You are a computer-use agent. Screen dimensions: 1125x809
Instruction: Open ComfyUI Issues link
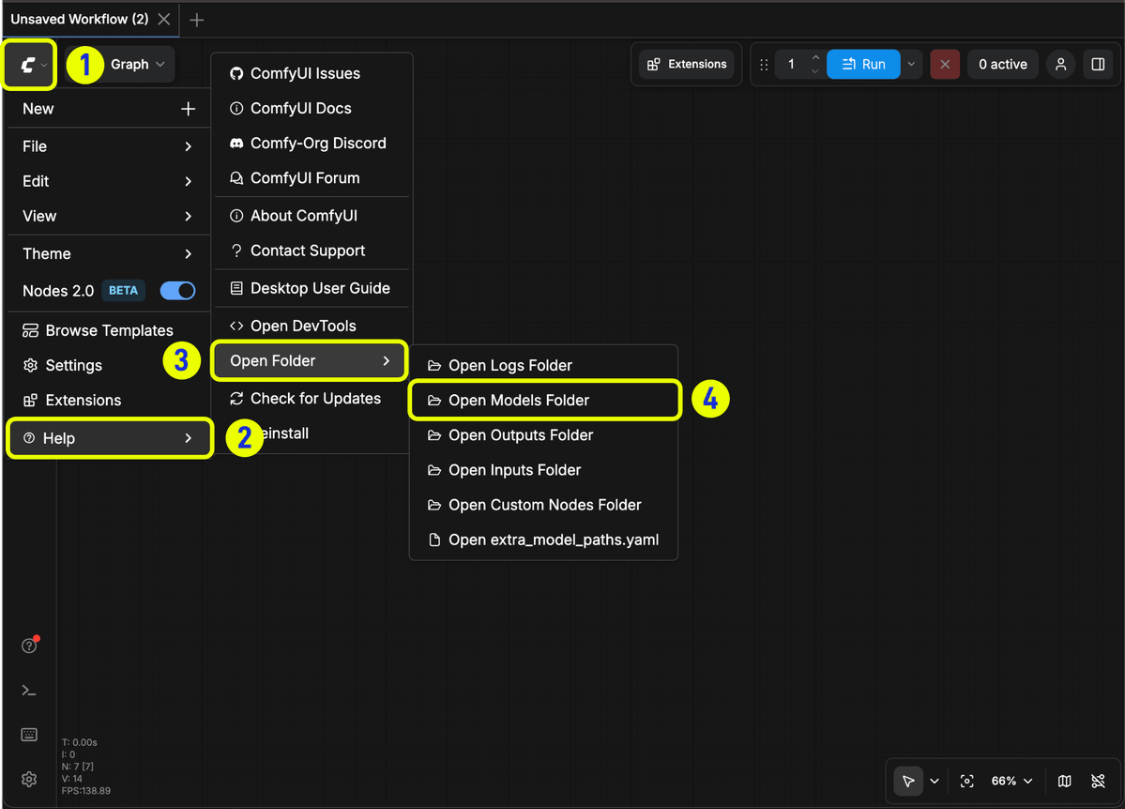click(x=311, y=74)
